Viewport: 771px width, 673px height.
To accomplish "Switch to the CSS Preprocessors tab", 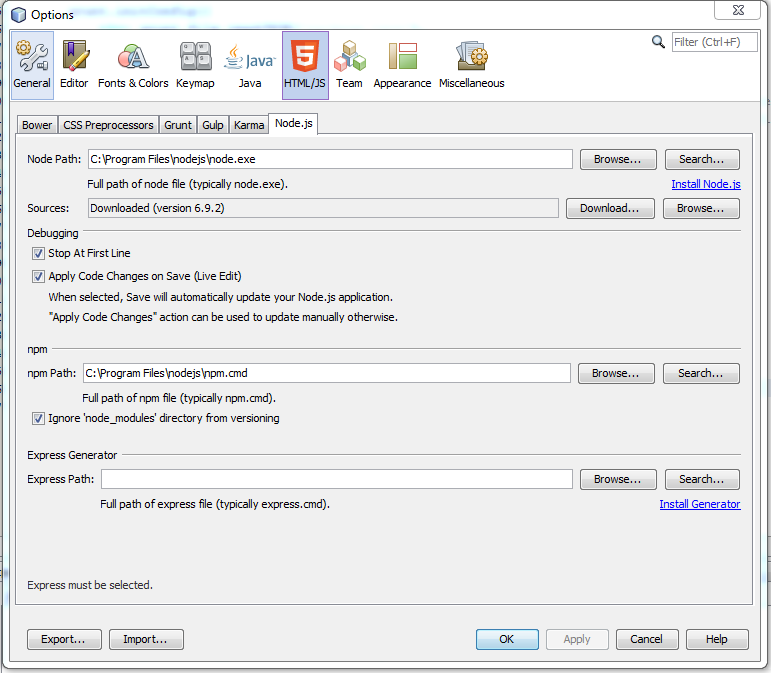I will pos(108,125).
